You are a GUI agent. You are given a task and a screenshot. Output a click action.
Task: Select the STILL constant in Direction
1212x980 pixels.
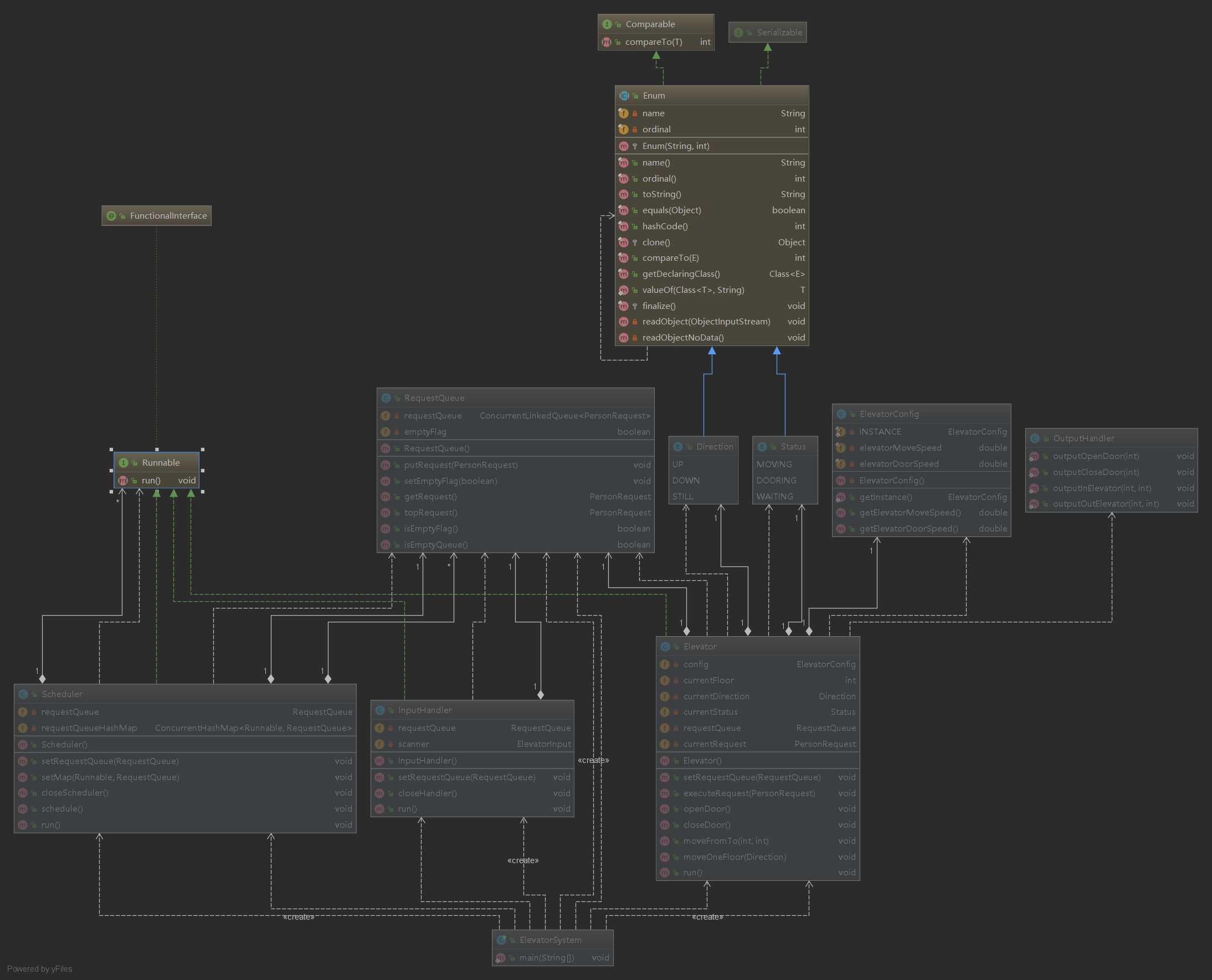(x=703, y=497)
